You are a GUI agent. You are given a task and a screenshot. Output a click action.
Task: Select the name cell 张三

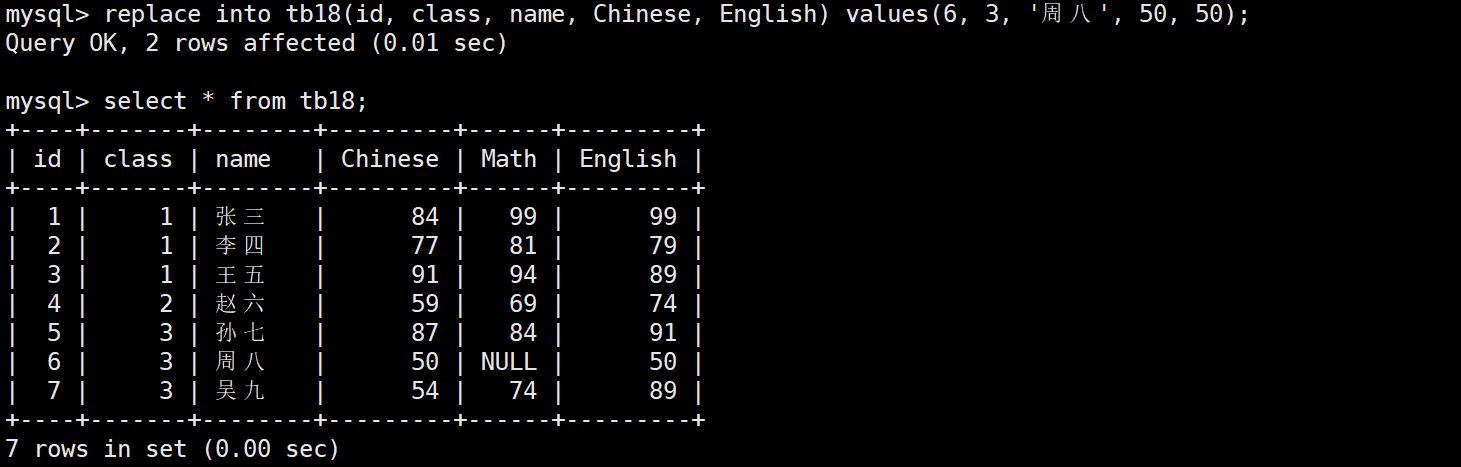coord(241,217)
